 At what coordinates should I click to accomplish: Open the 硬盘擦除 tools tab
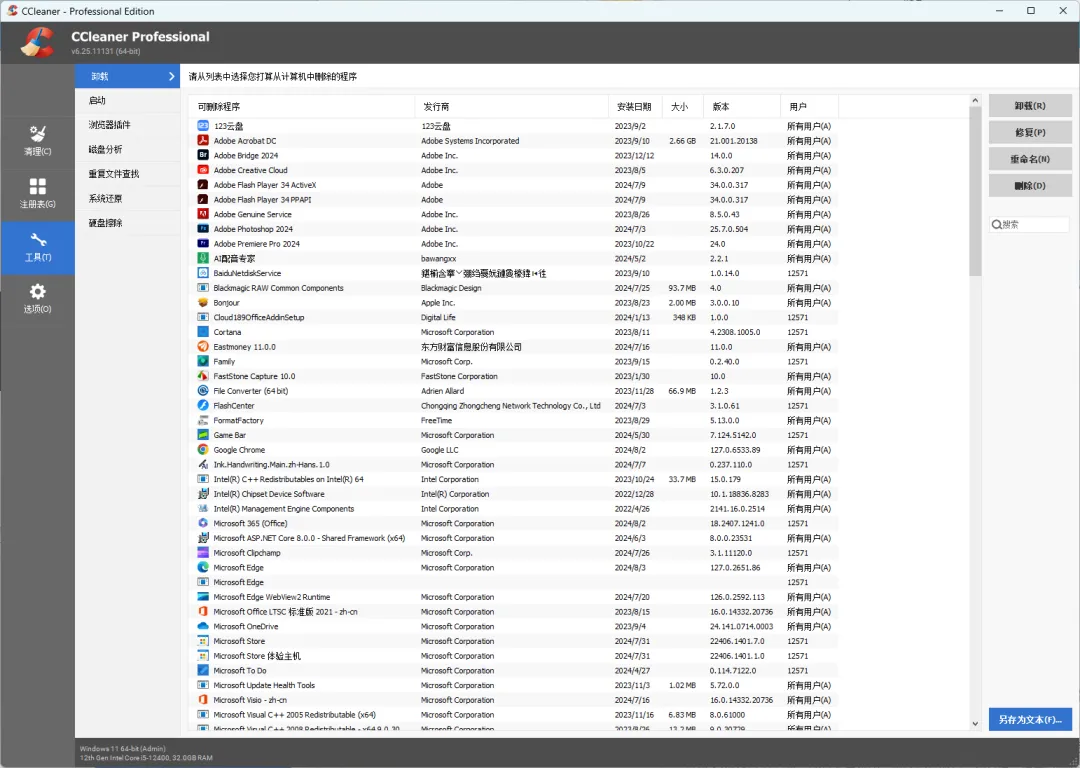pos(127,223)
